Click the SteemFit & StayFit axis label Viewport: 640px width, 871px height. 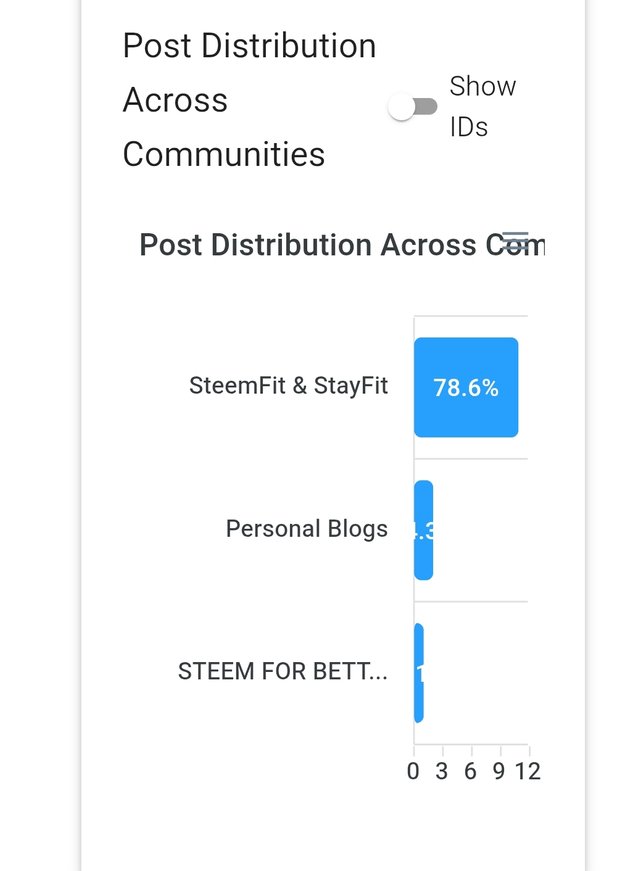coord(288,386)
